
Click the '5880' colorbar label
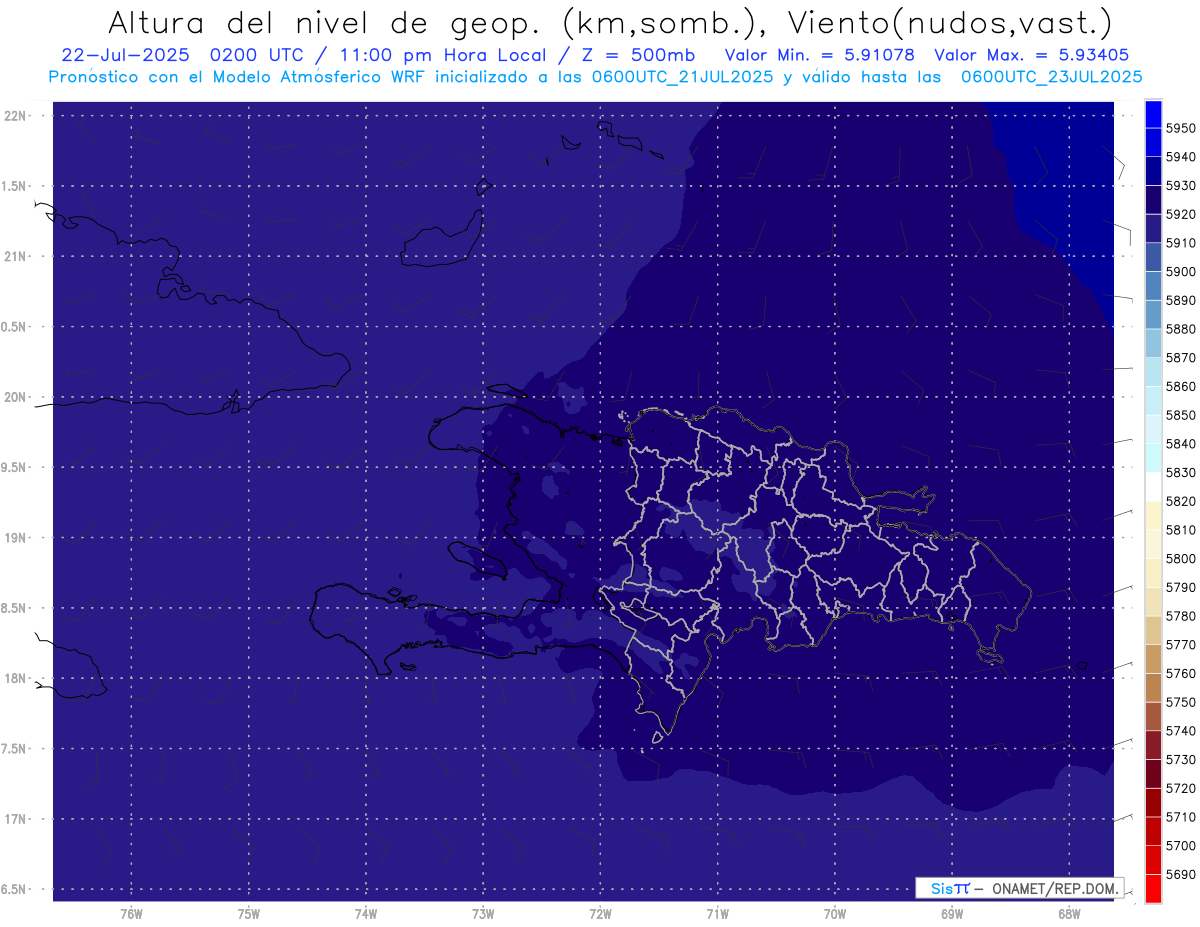pyautogui.click(x=1181, y=329)
